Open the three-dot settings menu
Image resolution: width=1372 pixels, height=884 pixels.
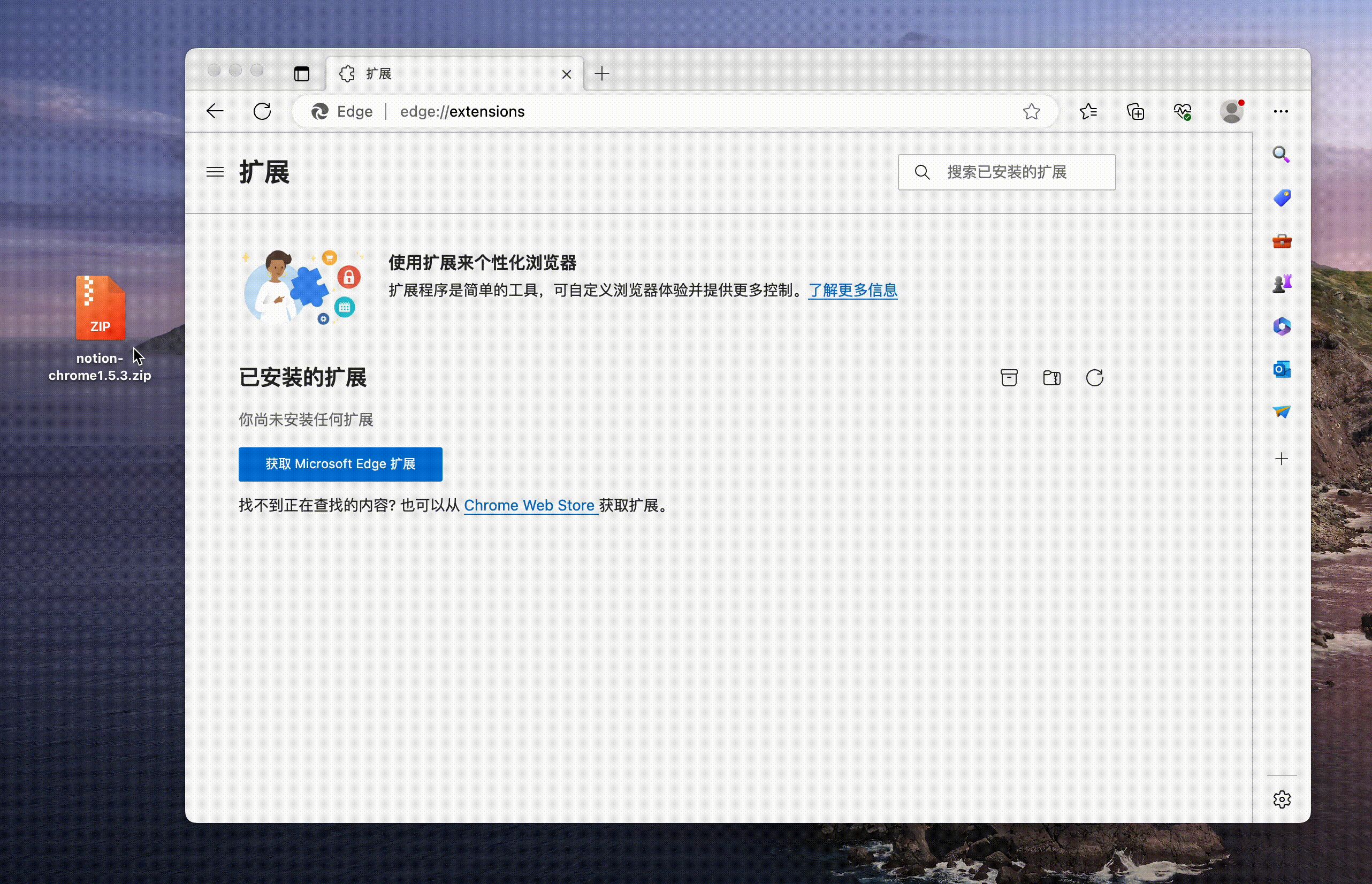click(1280, 111)
